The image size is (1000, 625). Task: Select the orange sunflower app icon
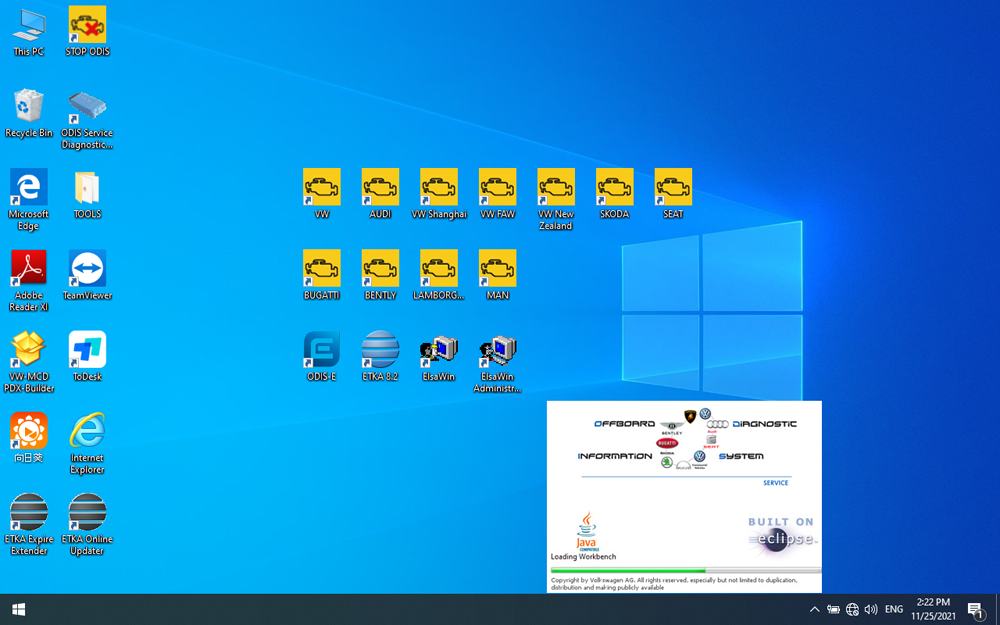[29, 438]
